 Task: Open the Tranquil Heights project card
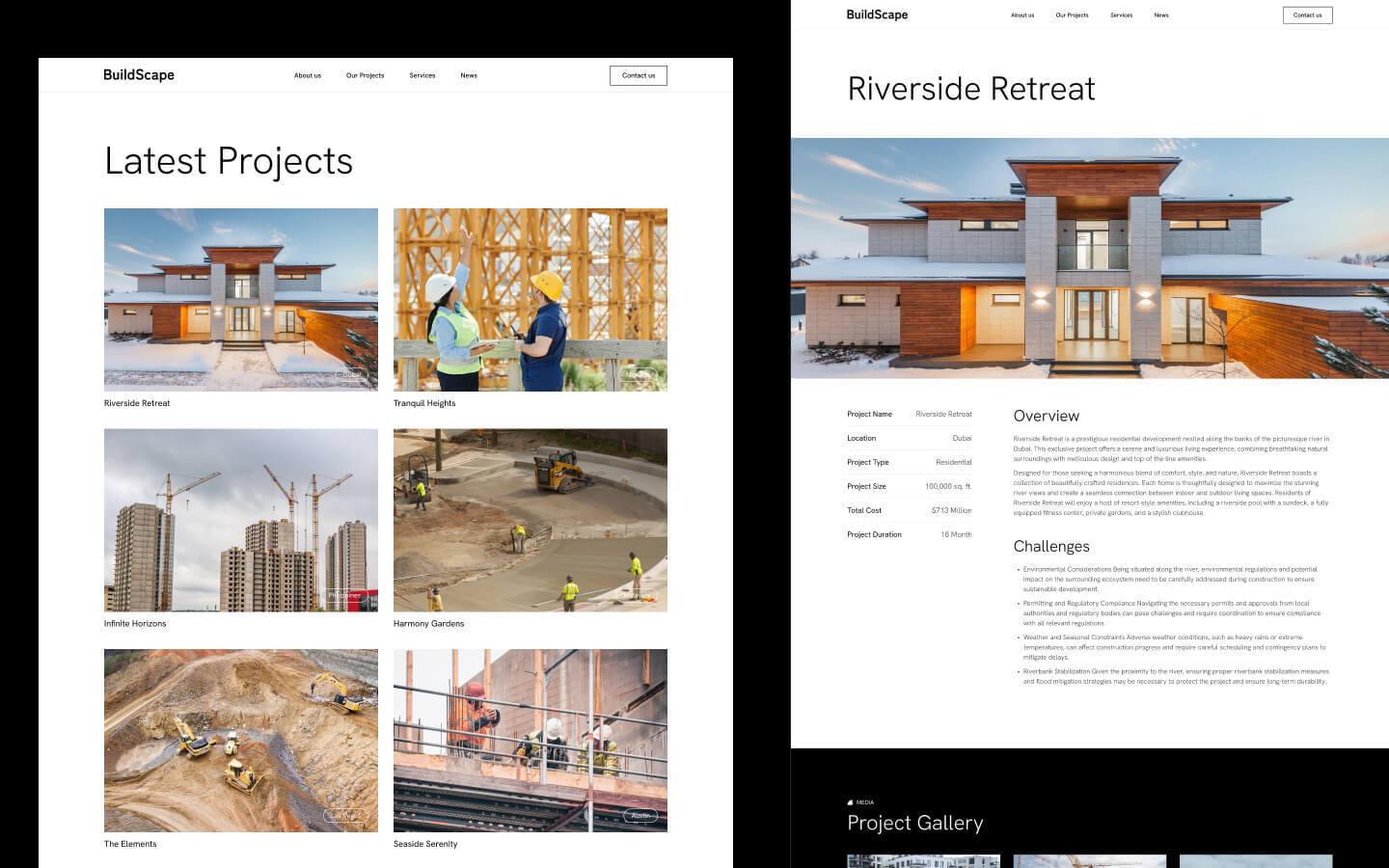click(x=530, y=299)
